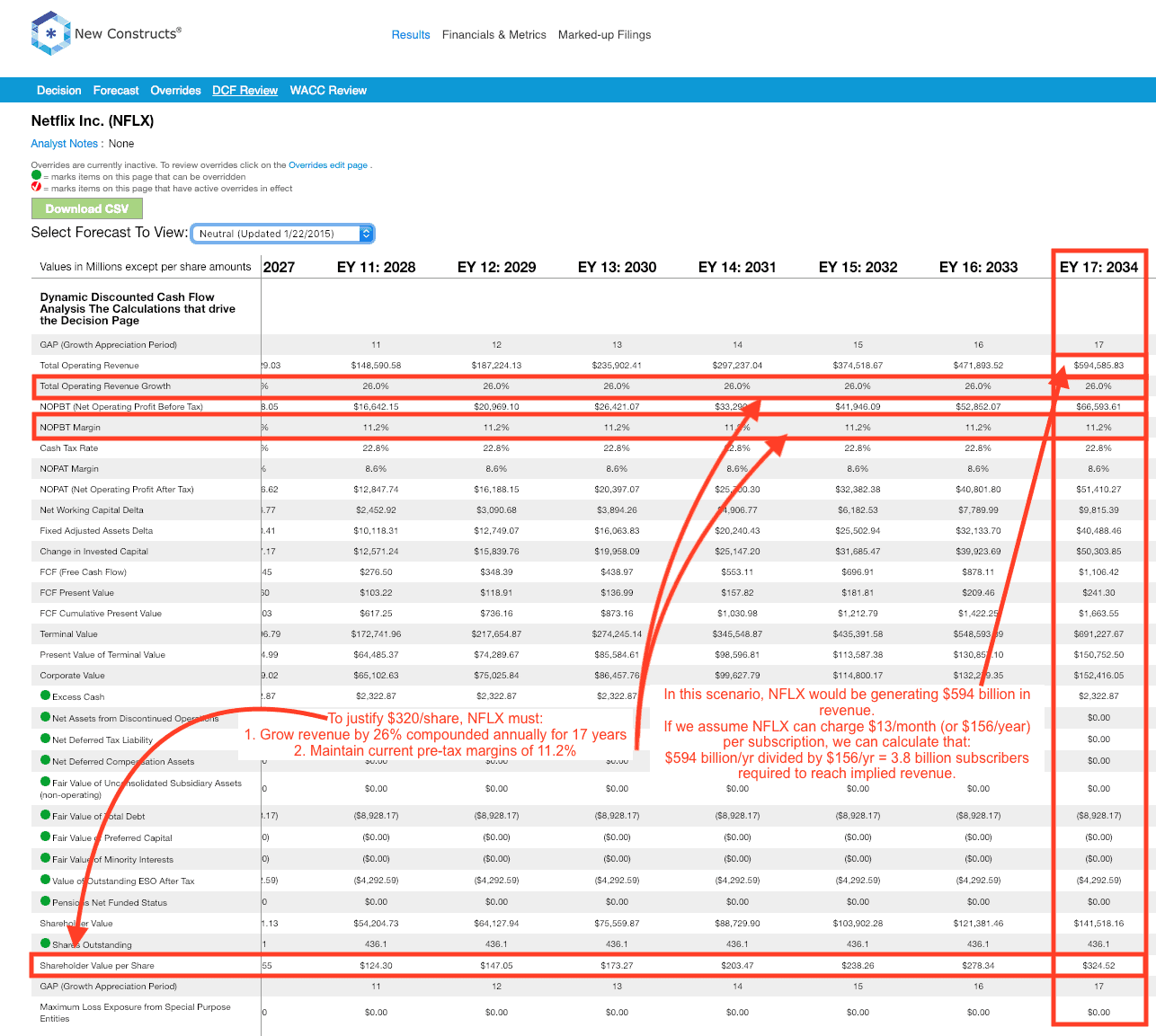1156x1036 pixels.
Task: Click green dot beside Value of Outstanding ESO After Tax
Action: [45, 880]
